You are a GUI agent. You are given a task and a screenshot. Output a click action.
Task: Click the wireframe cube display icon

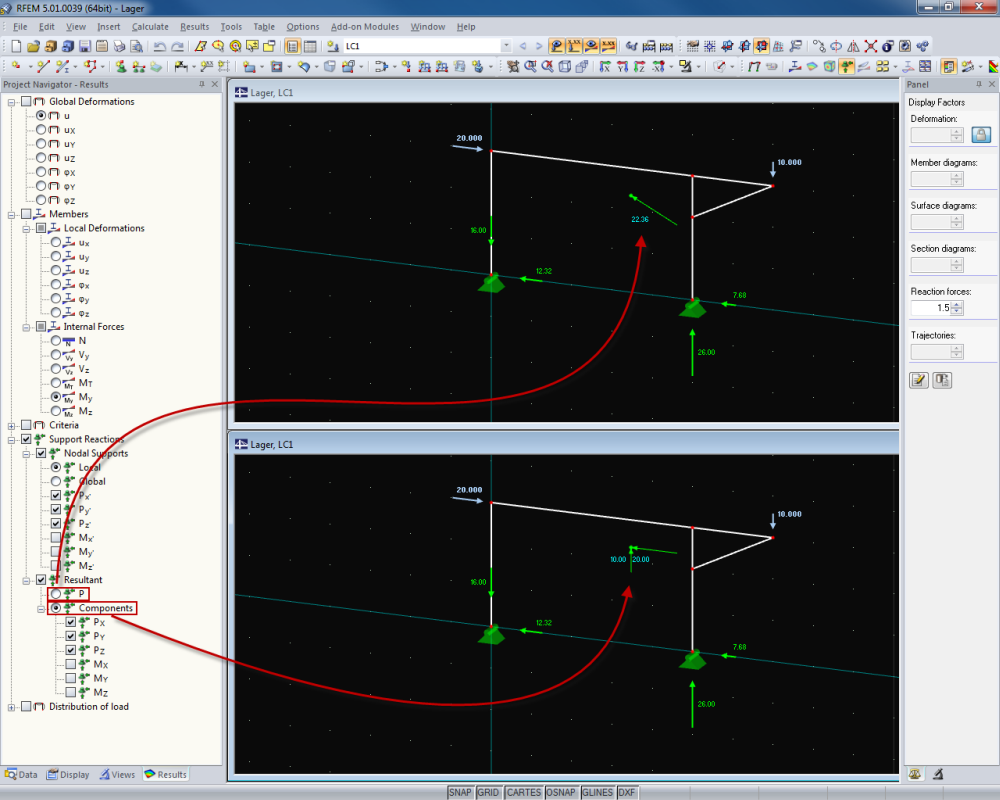[564, 66]
